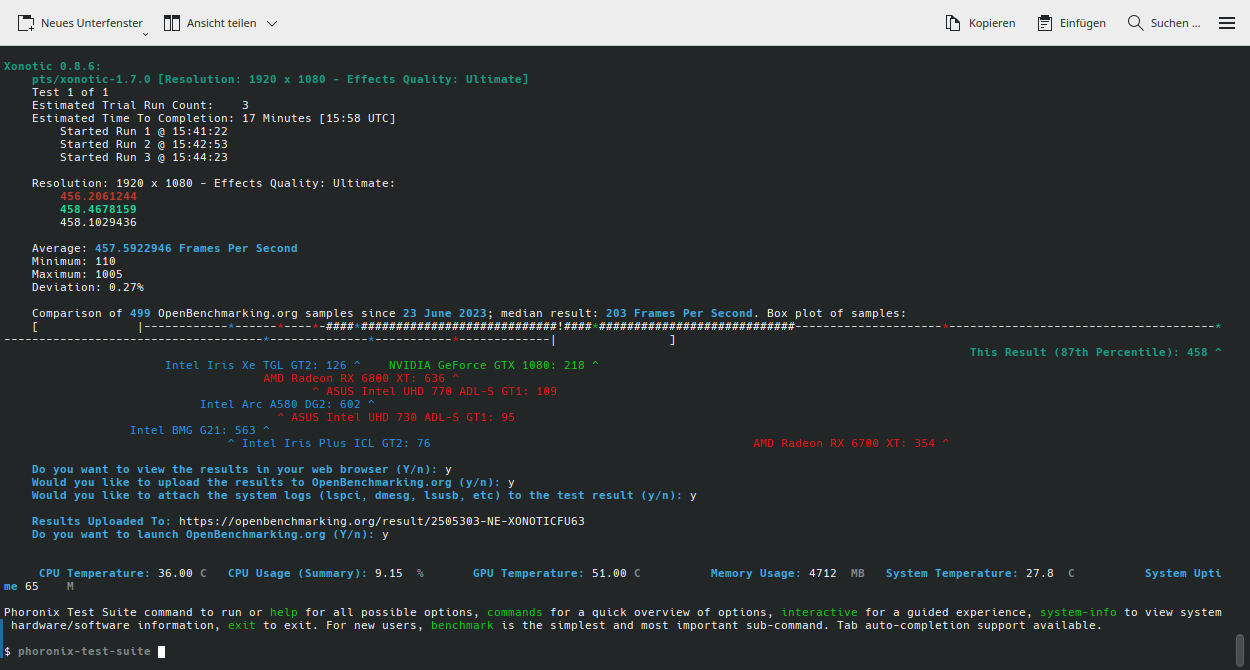
Task: Open the Suchen search button
Action: (1164, 22)
